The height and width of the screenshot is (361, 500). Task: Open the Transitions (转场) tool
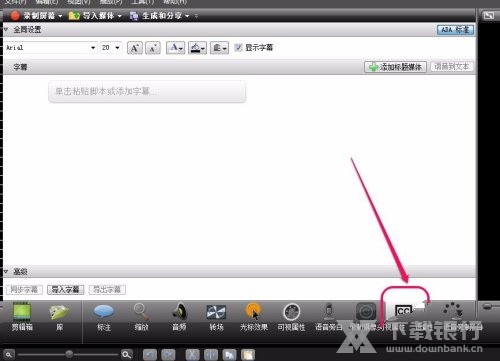pos(216,317)
